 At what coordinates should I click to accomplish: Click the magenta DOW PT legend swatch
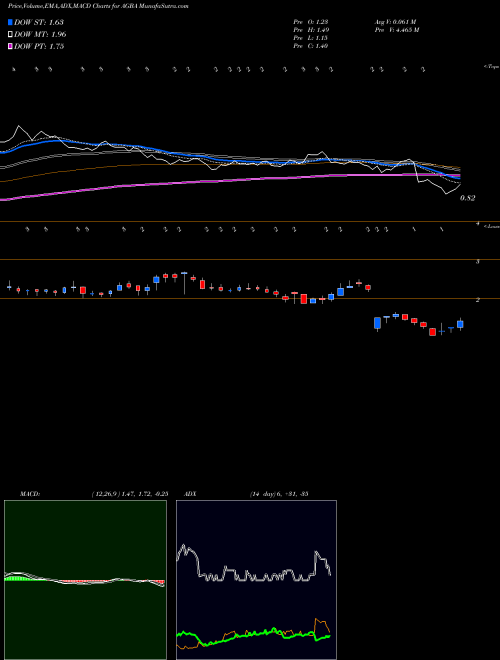(x=11, y=46)
